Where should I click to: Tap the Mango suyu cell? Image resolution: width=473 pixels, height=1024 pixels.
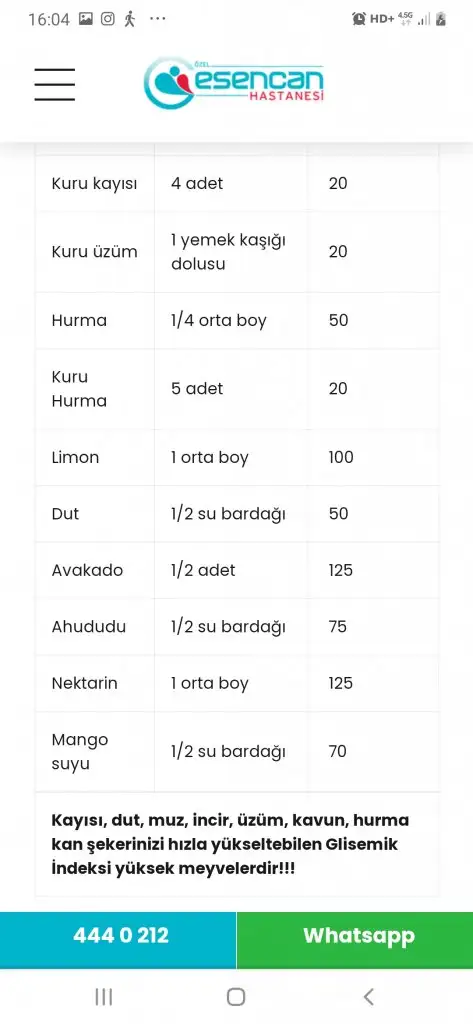point(95,752)
